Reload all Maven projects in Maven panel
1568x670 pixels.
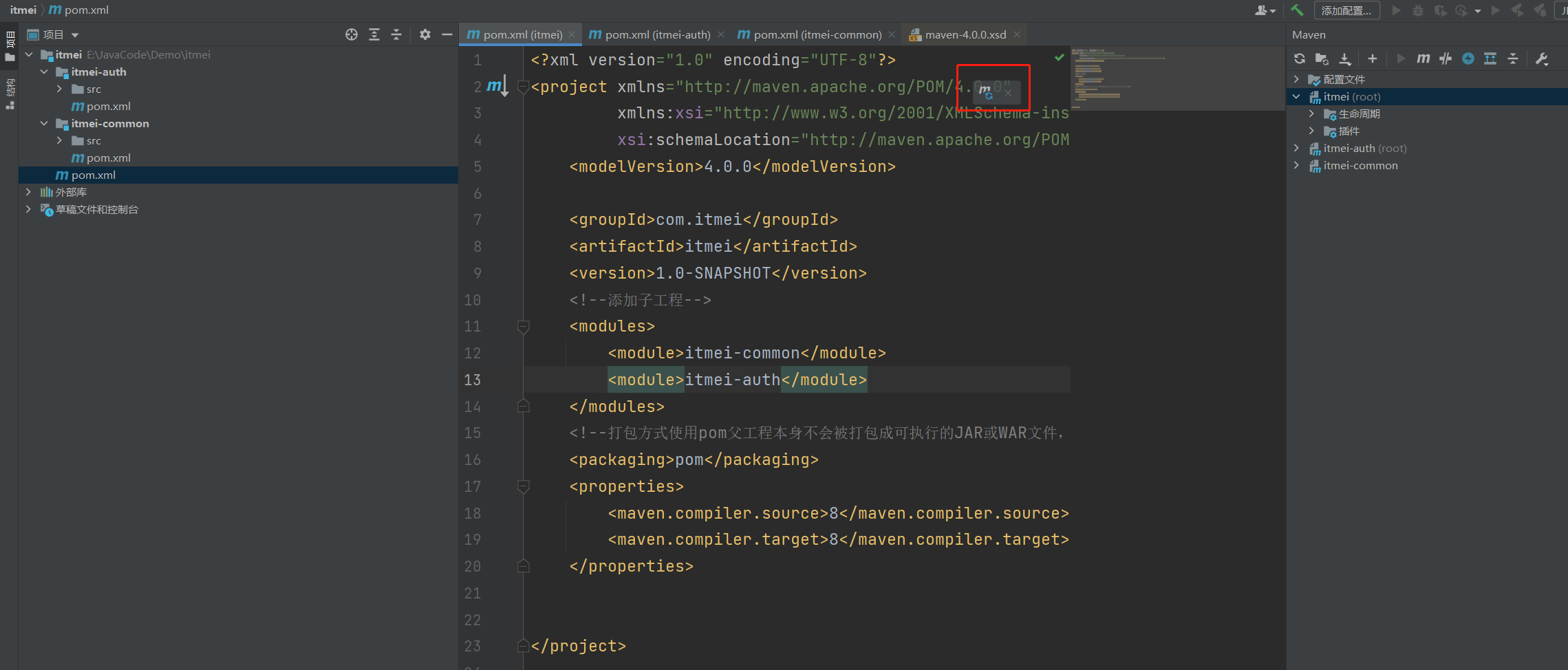coord(1299,58)
